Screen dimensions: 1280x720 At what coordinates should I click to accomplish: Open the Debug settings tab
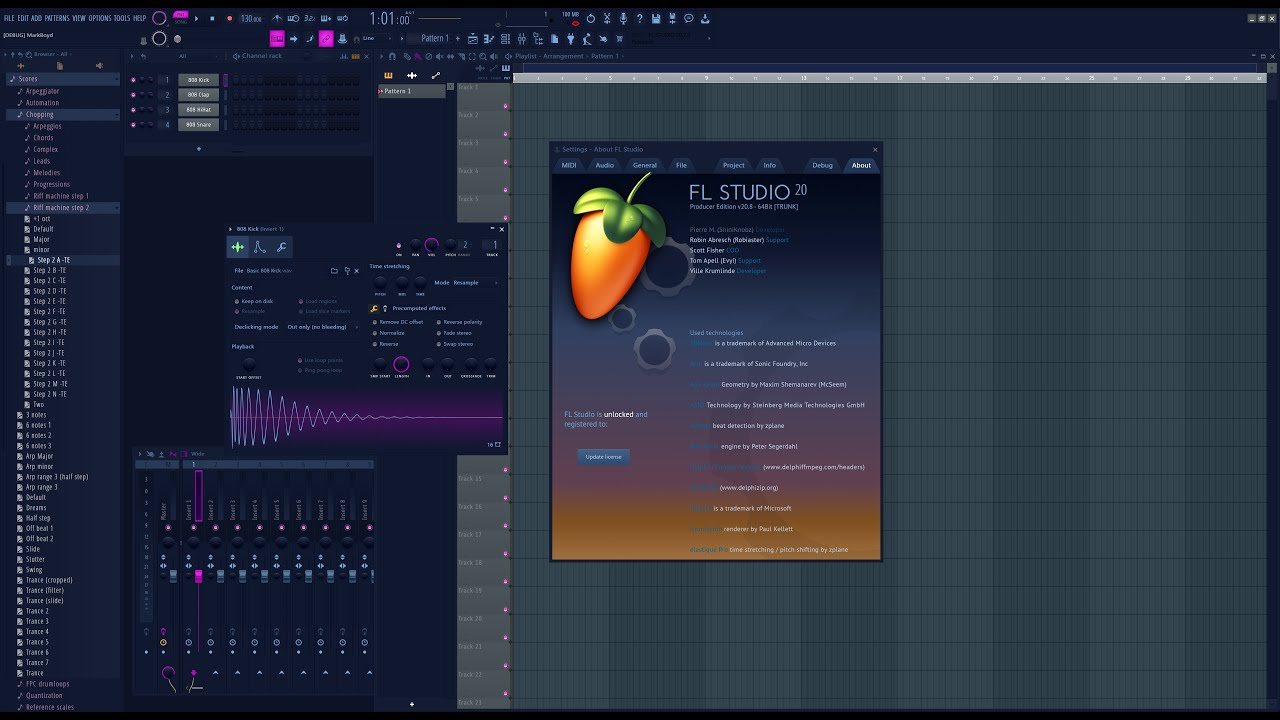[x=822, y=165]
